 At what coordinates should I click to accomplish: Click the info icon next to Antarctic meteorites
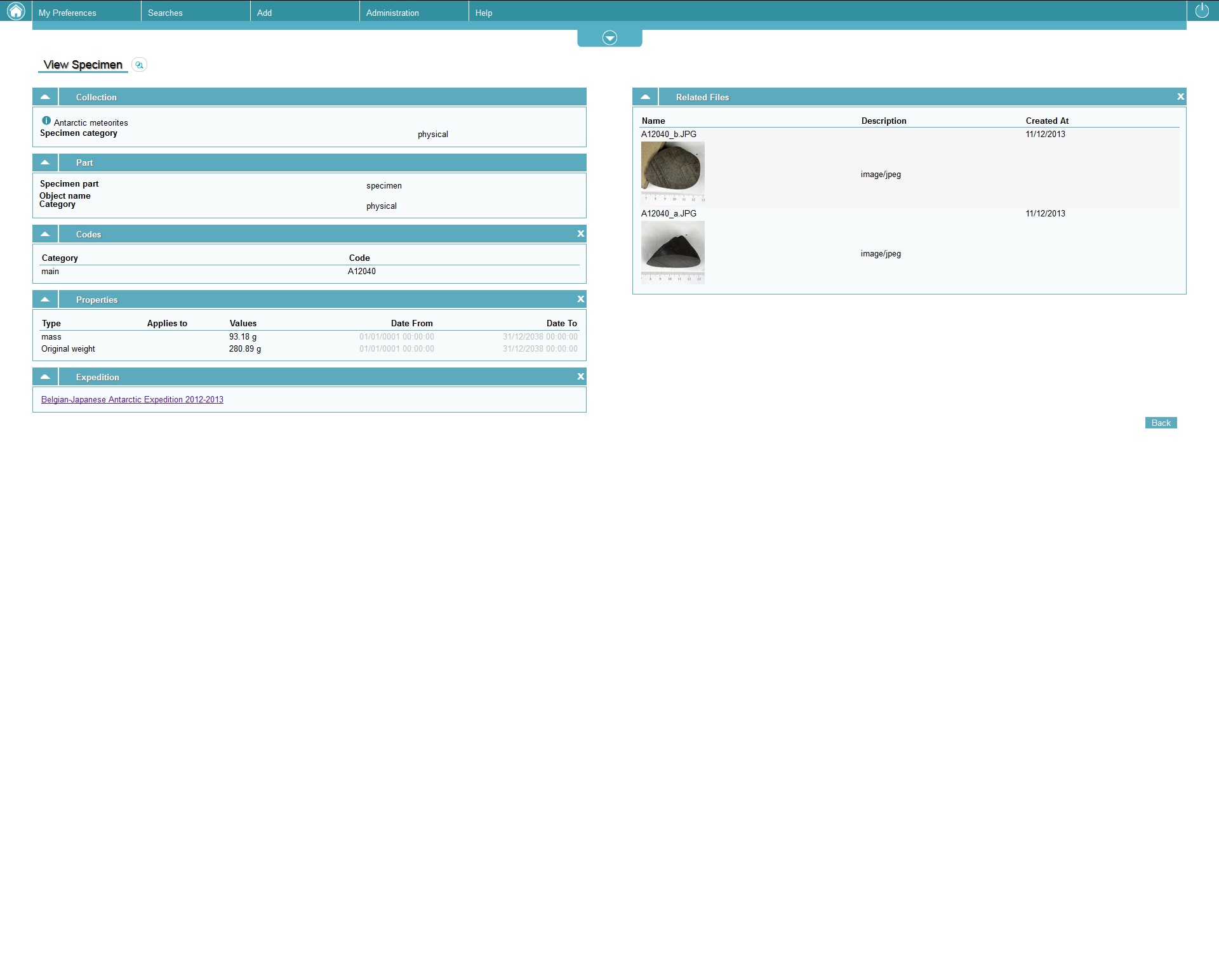[46, 121]
